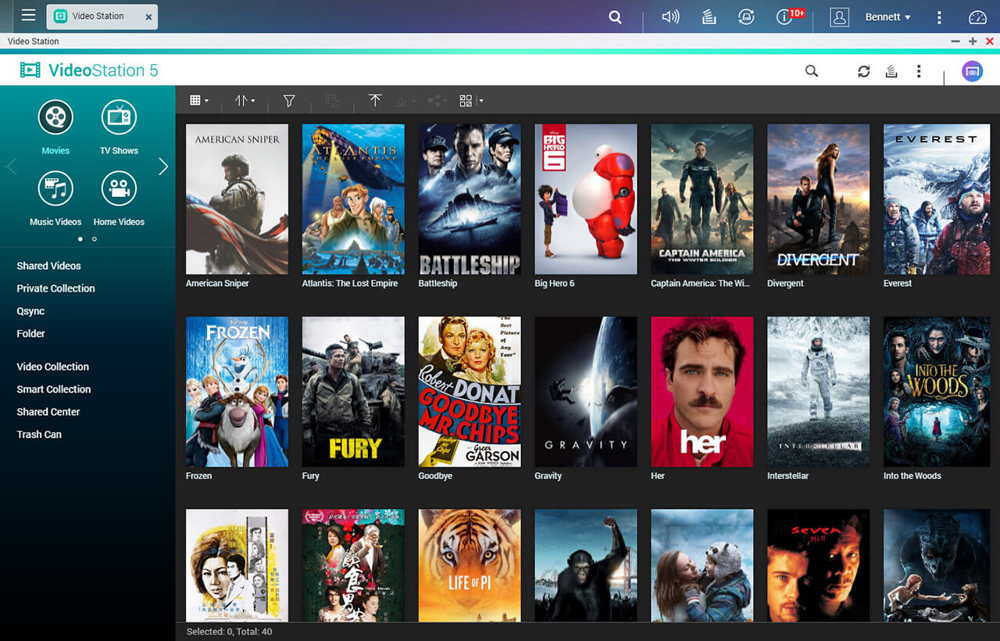Open the VideoStation more options menu
1000x641 pixels.
click(918, 71)
